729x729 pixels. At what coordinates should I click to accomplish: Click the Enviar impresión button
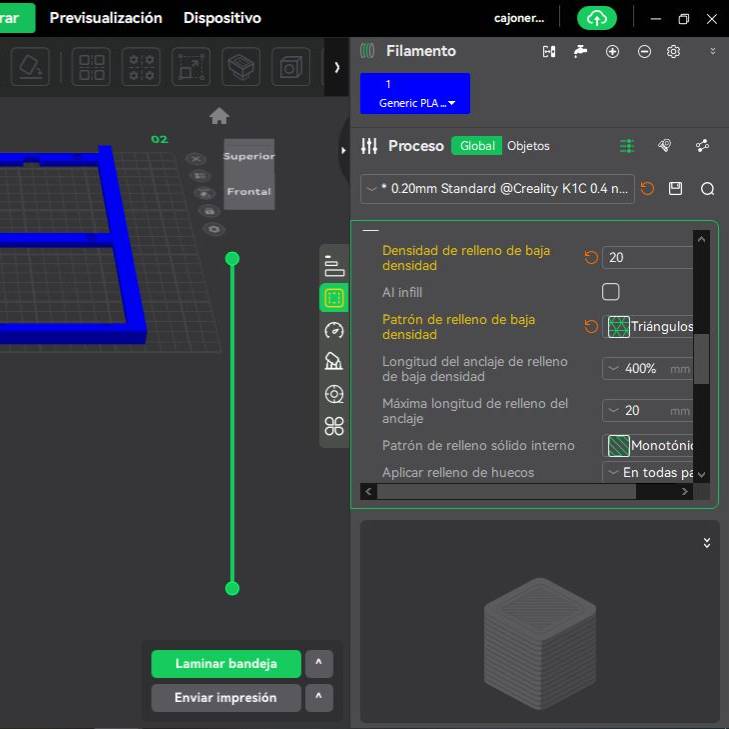tap(226, 698)
